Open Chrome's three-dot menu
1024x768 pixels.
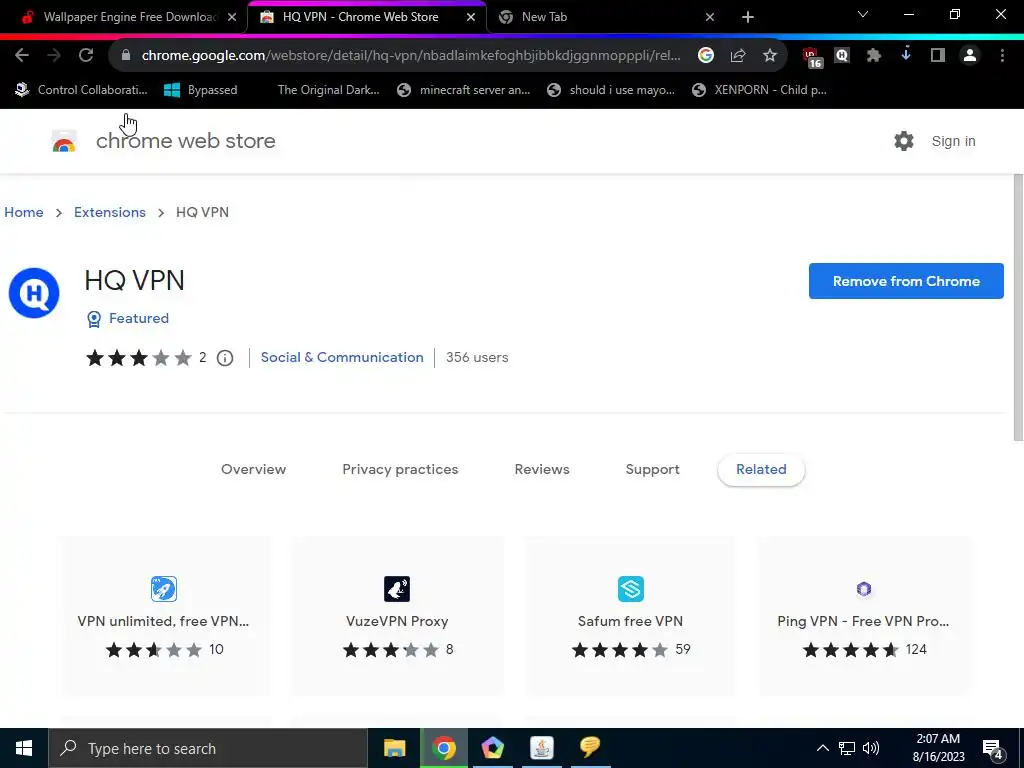tap(1002, 56)
